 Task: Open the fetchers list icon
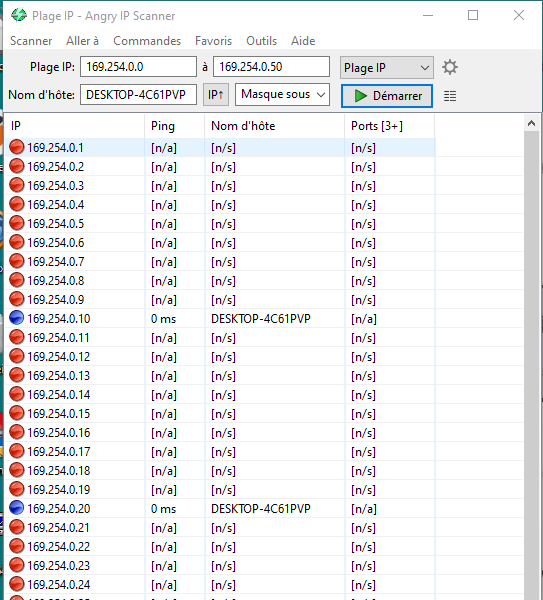[450, 96]
